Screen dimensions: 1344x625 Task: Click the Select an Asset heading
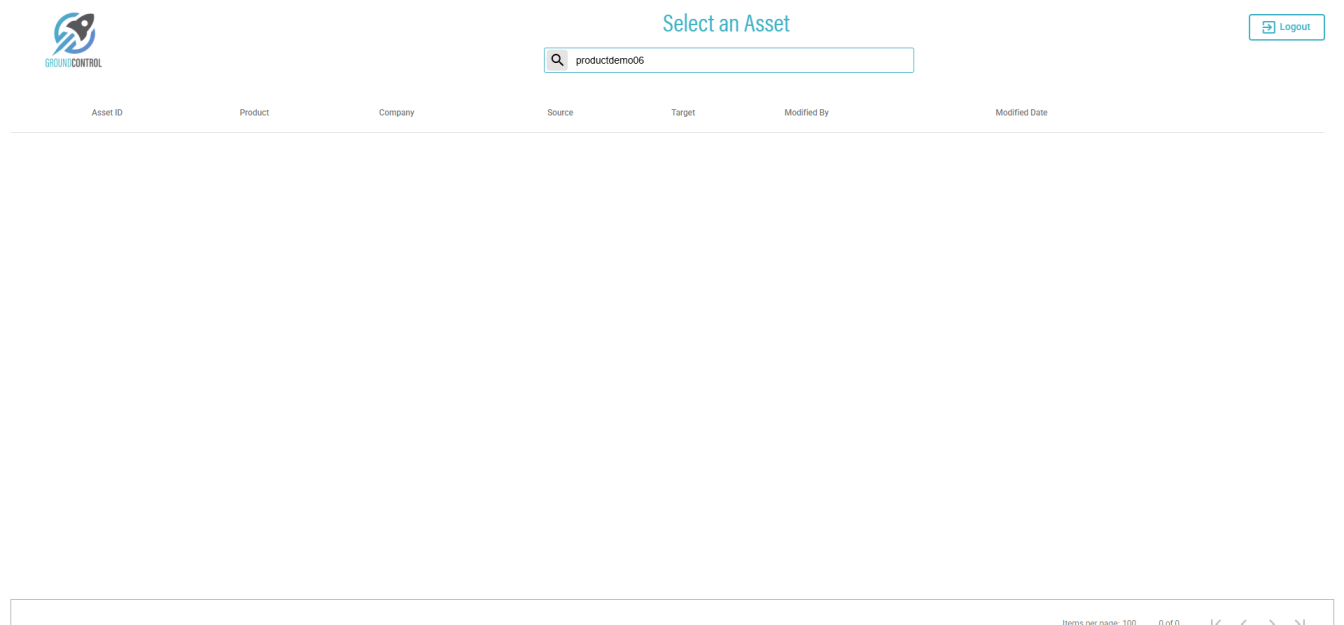pyautogui.click(x=726, y=23)
